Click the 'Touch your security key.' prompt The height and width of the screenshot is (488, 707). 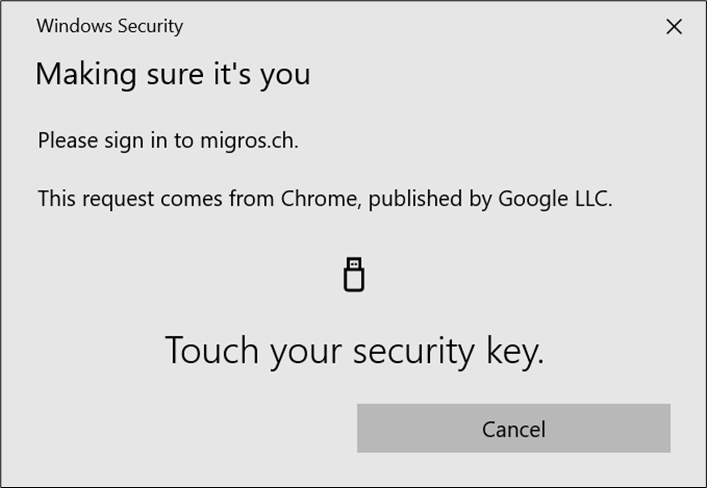point(354,351)
